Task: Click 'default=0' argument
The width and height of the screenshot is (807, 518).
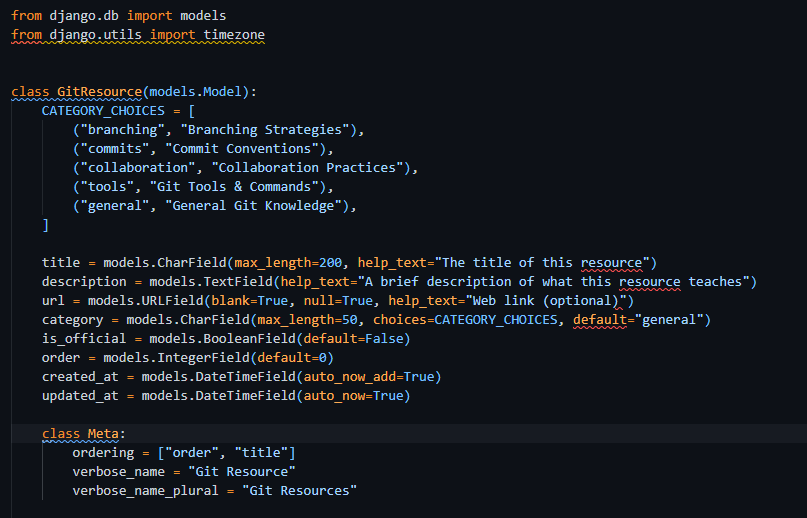Action: [x=291, y=358]
